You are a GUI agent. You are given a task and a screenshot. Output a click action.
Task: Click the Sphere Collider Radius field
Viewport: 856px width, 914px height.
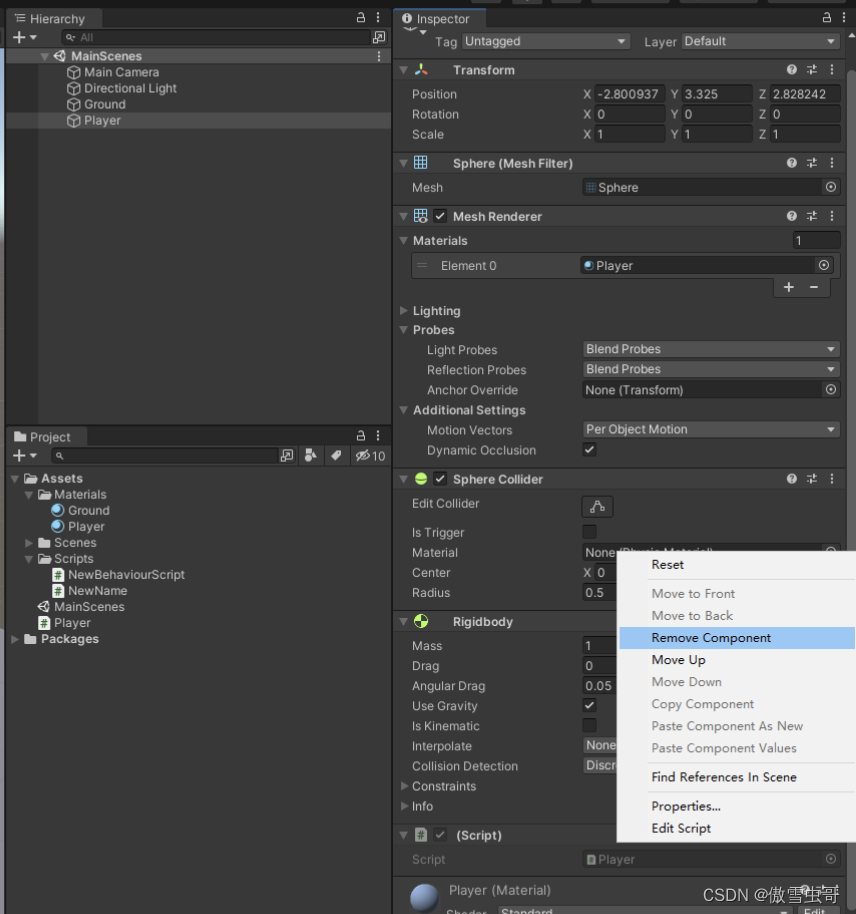[x=599, y=593]
